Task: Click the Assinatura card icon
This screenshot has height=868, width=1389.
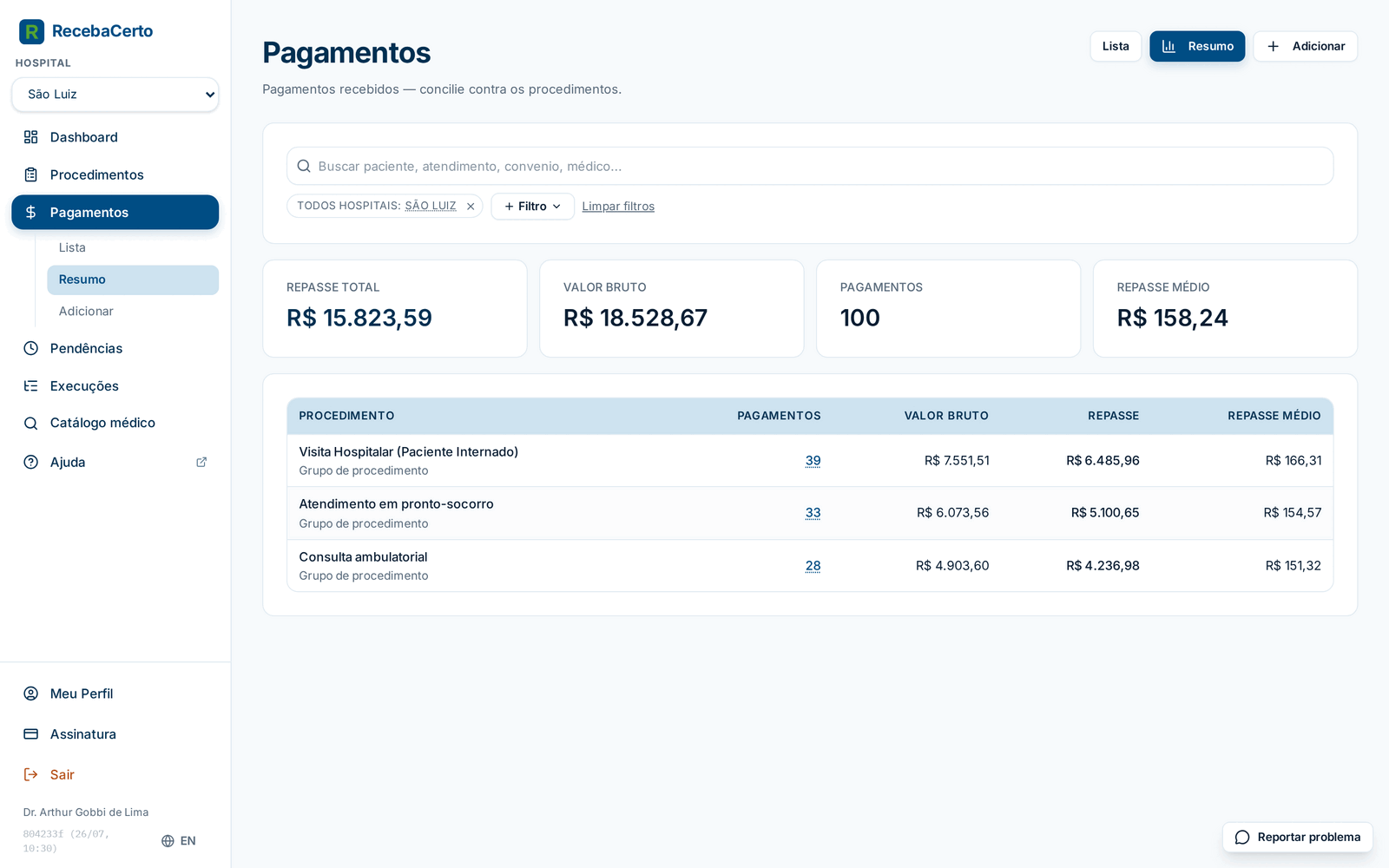Action: point(31,734)
